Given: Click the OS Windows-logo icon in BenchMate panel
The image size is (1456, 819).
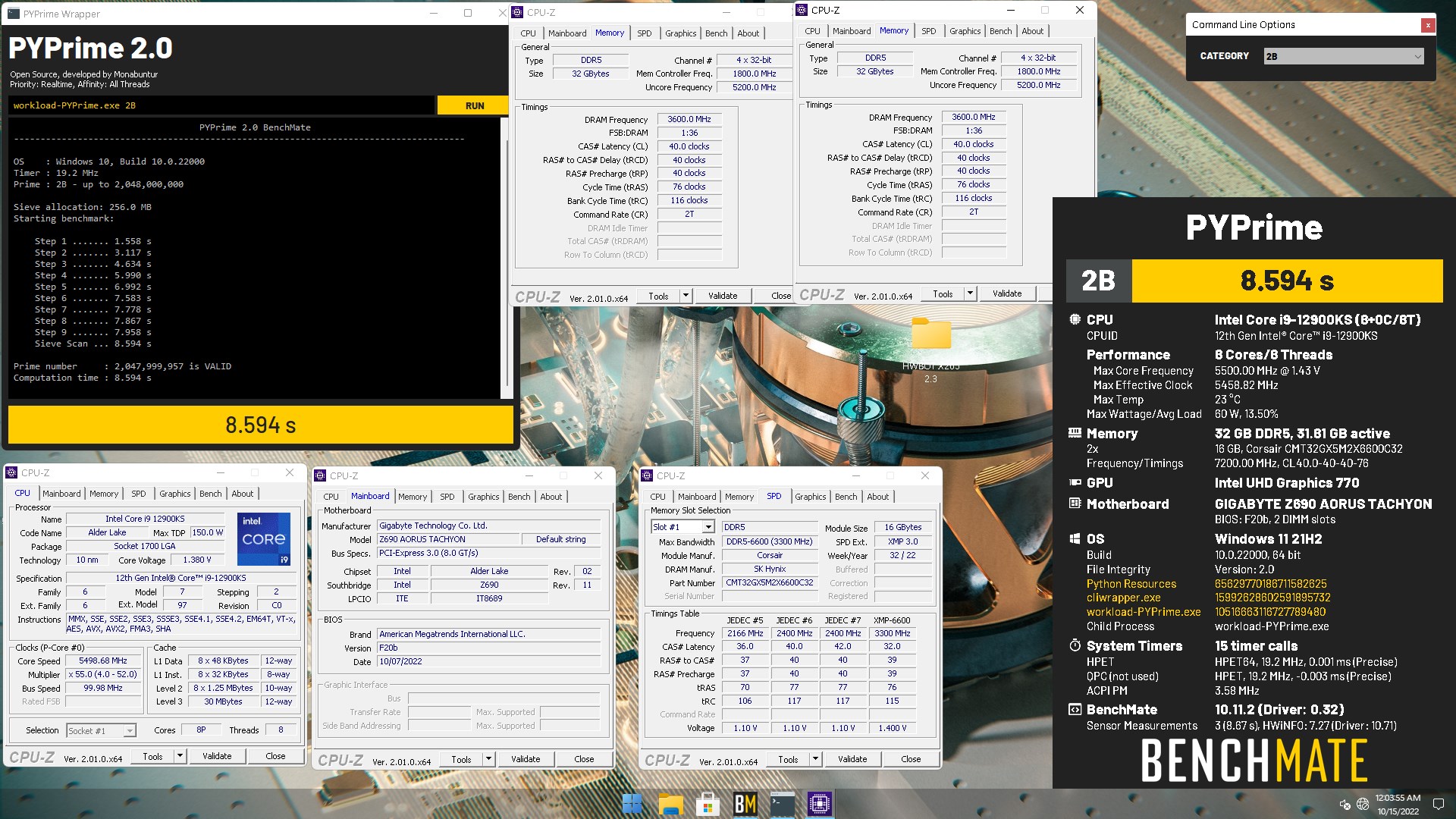Looking at the screenshot, I should coord(1075,538).
